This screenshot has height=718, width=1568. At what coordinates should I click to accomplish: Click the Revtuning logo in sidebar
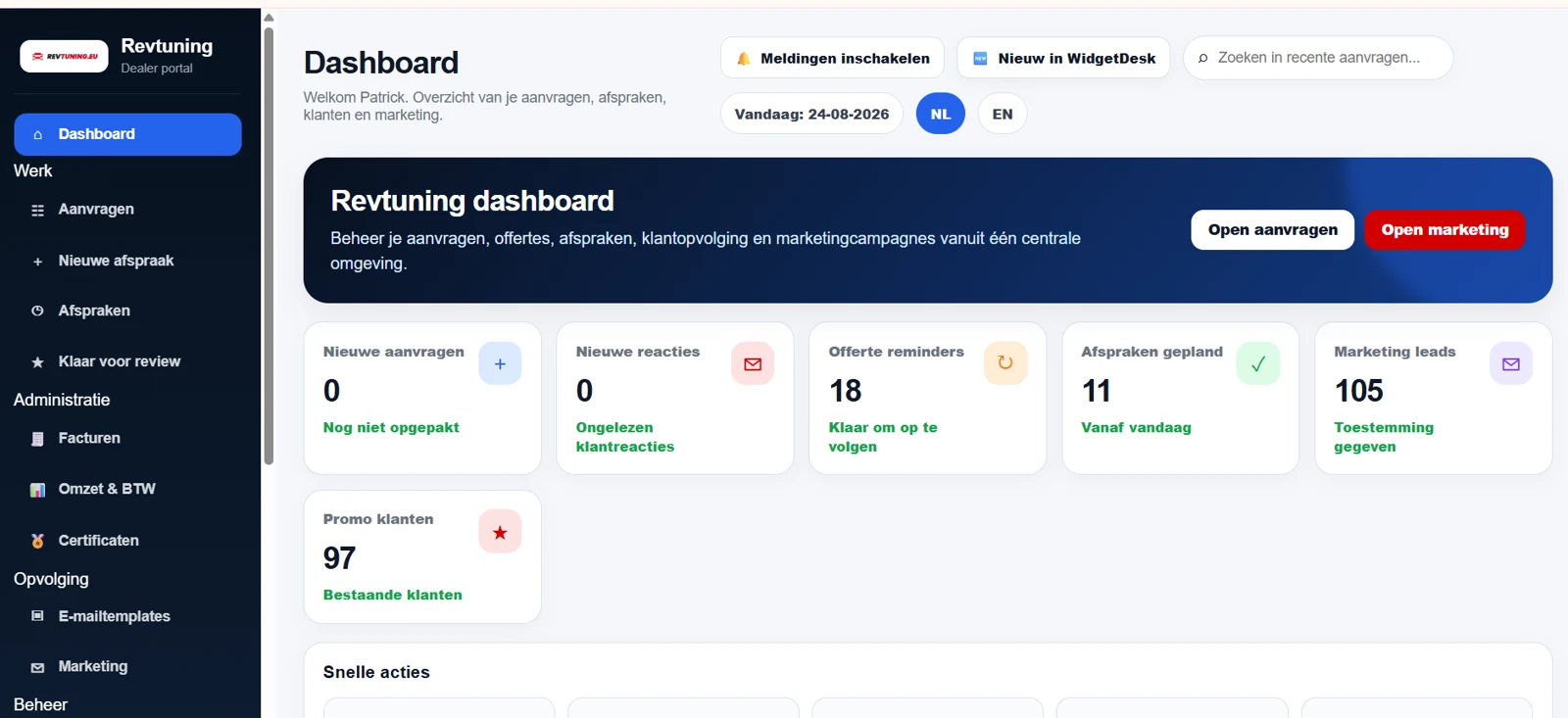click(65, 56)
